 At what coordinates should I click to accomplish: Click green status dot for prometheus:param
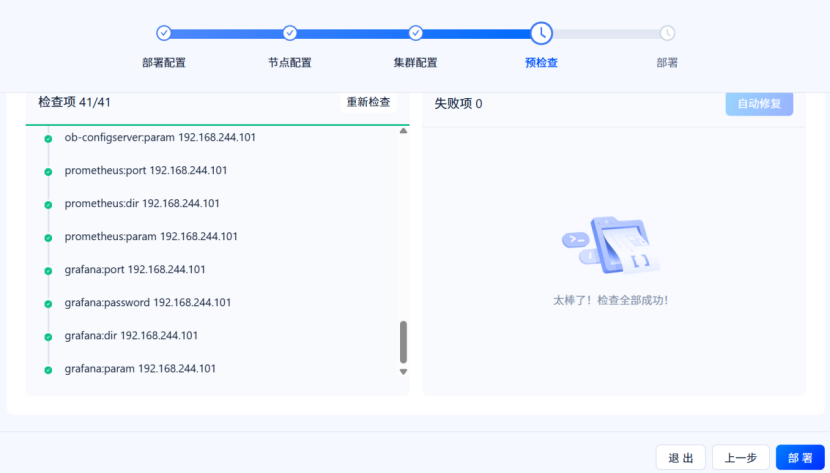48,238
